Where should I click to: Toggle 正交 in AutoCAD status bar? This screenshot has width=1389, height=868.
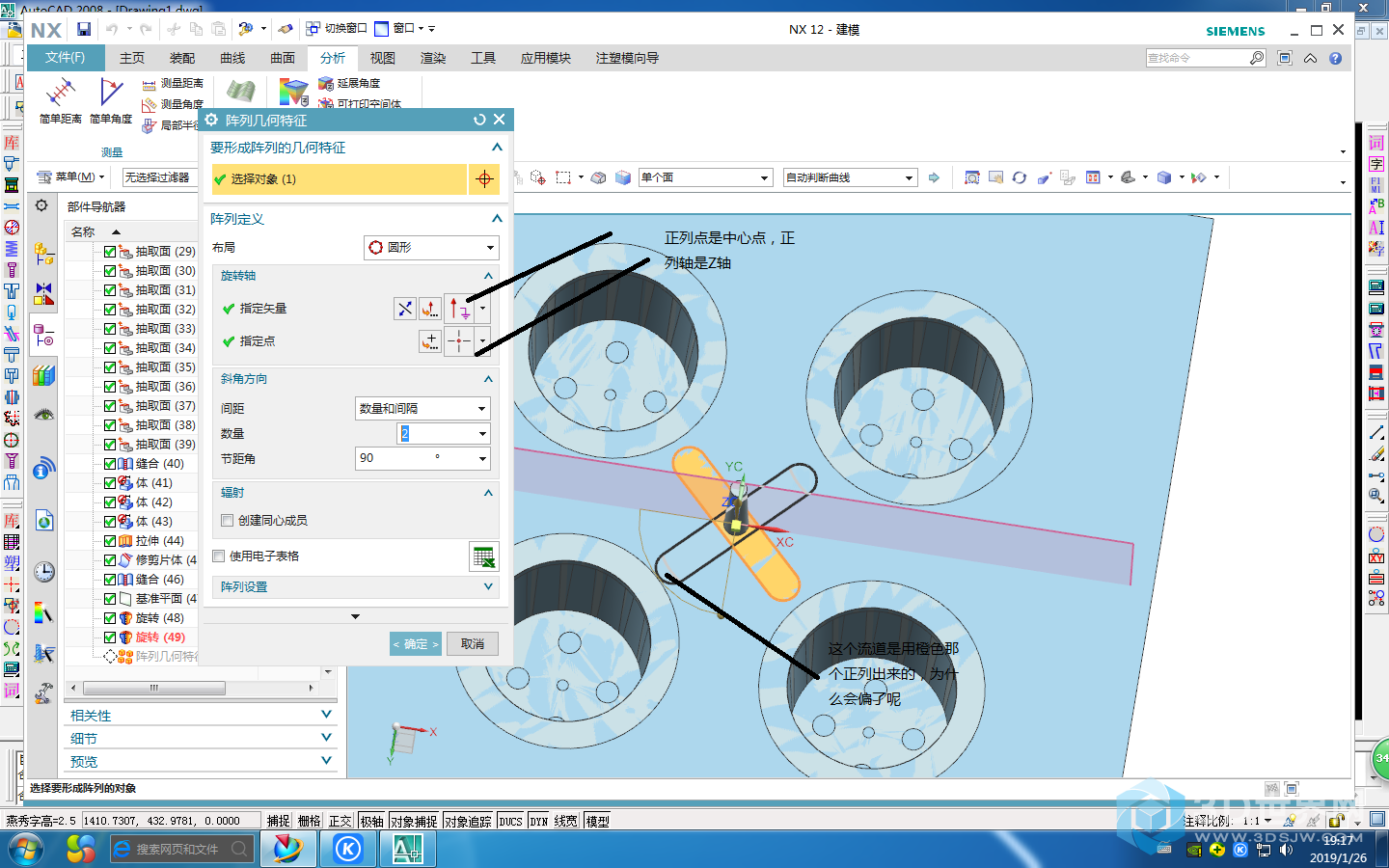(340, 821)
